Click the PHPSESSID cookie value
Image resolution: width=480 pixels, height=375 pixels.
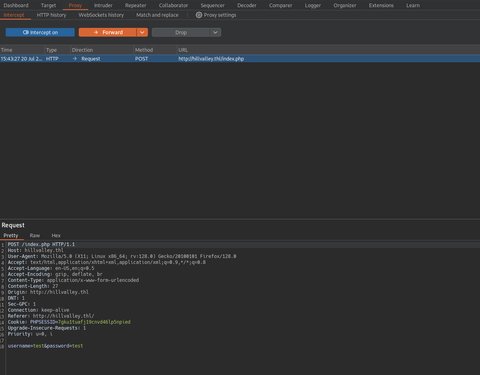94,322
